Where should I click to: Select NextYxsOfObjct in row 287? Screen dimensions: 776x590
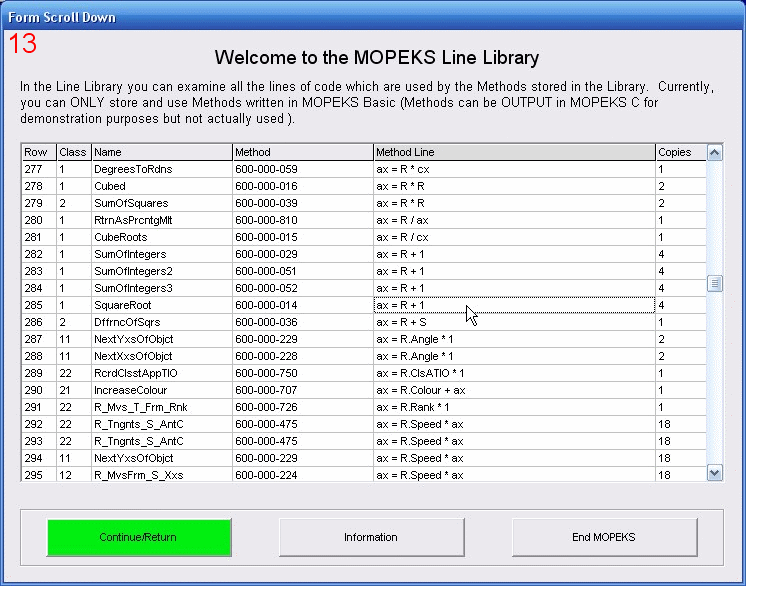pos(162,339)
